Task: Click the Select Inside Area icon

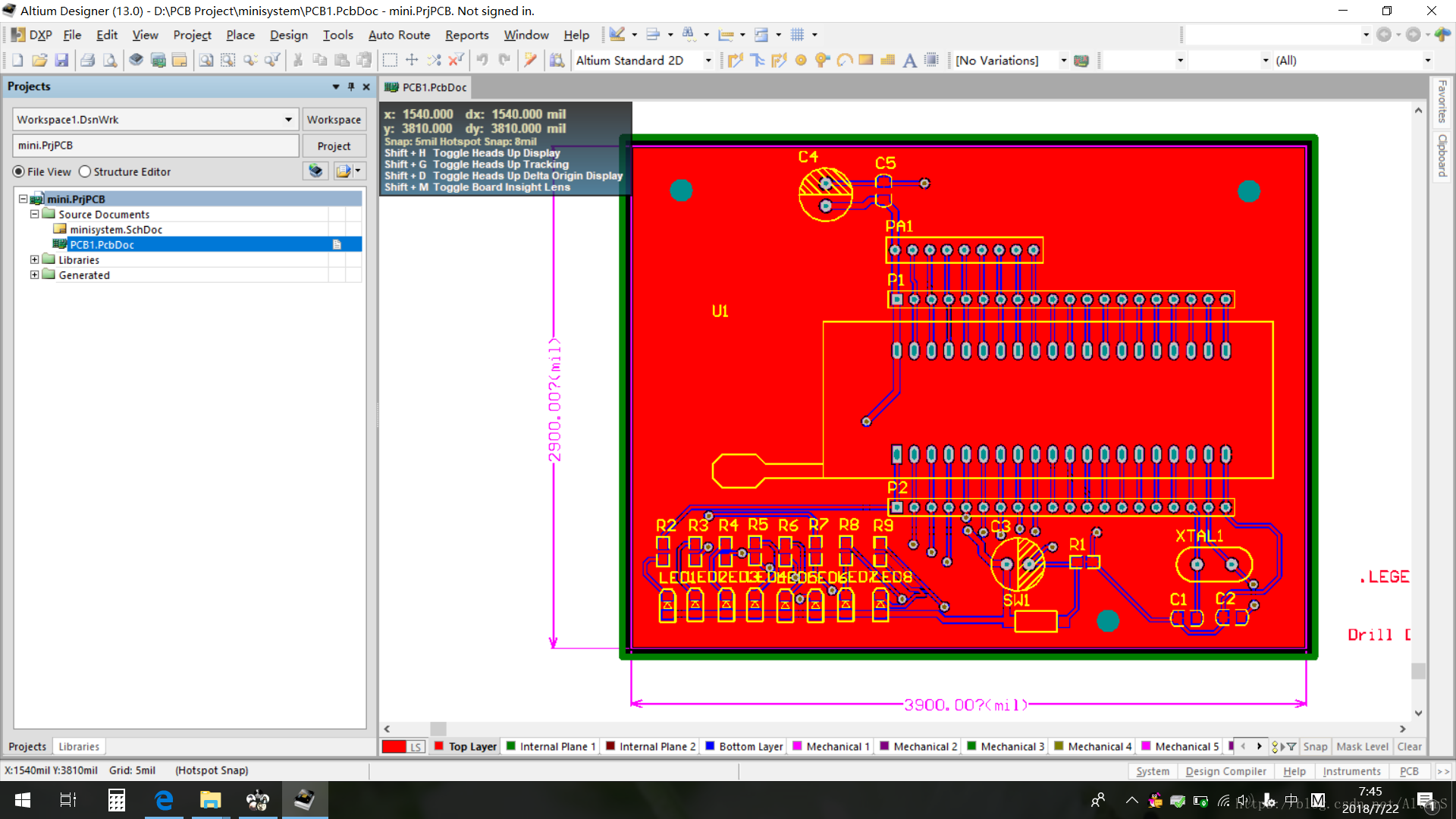Action: tap(390, 61)
